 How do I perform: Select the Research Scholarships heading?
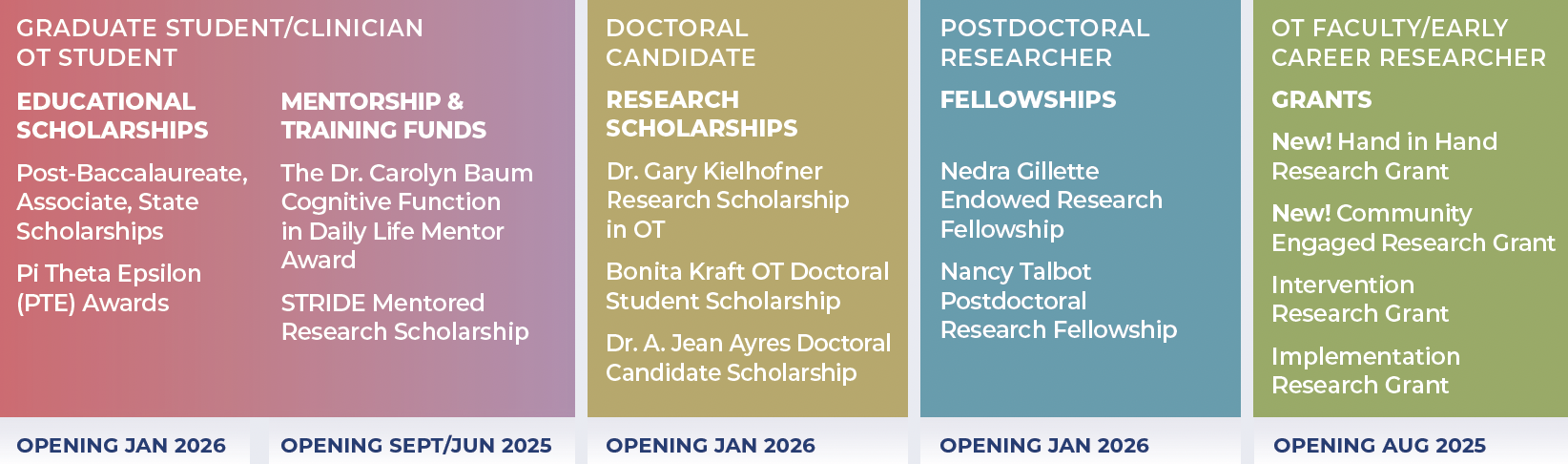(x=702, y=114)
